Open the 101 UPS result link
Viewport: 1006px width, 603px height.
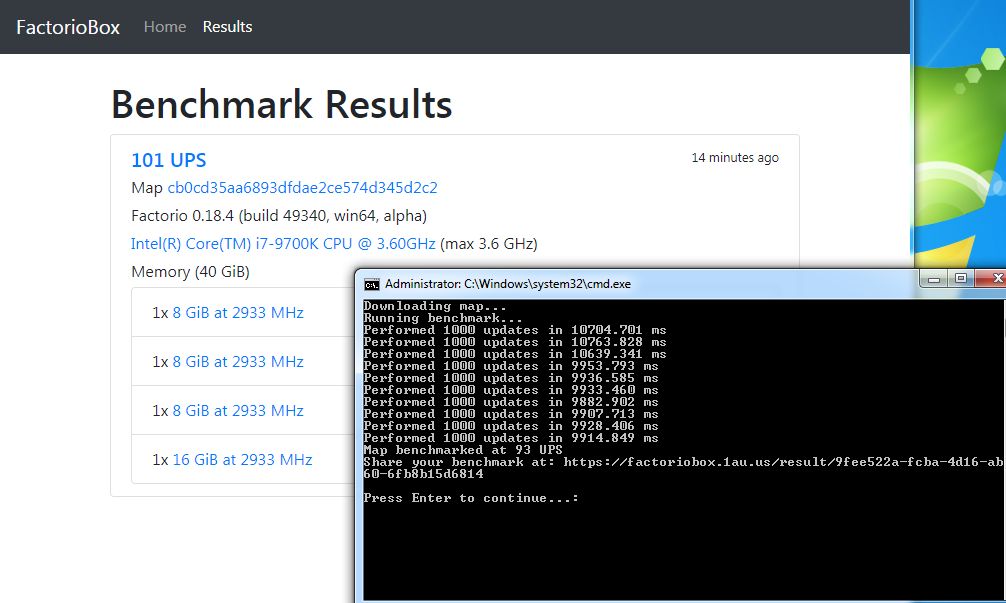(169, 160)
